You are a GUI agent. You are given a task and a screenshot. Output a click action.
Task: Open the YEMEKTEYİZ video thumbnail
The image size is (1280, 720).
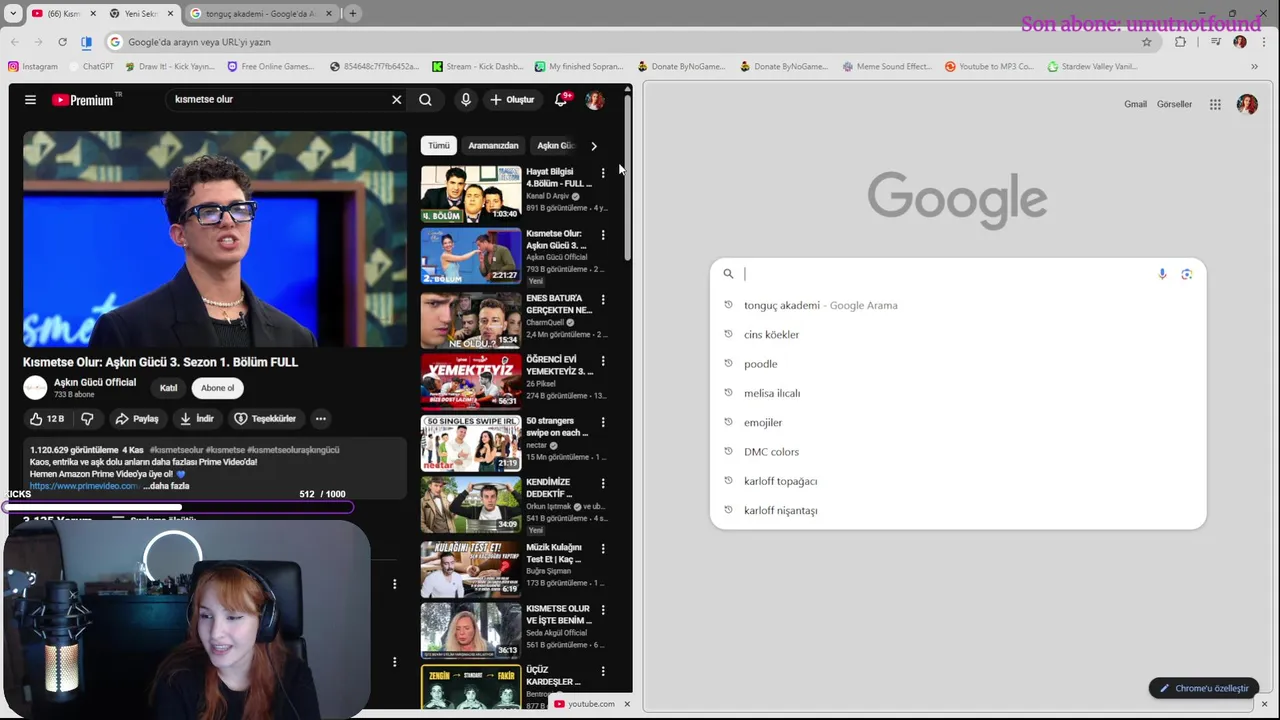coord(471,380)
